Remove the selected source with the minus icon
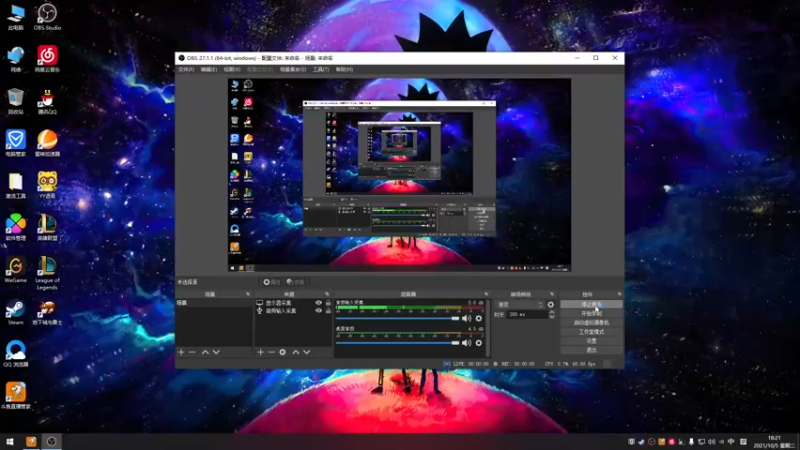This screenshot has height=450, width=800. (271, 352)
